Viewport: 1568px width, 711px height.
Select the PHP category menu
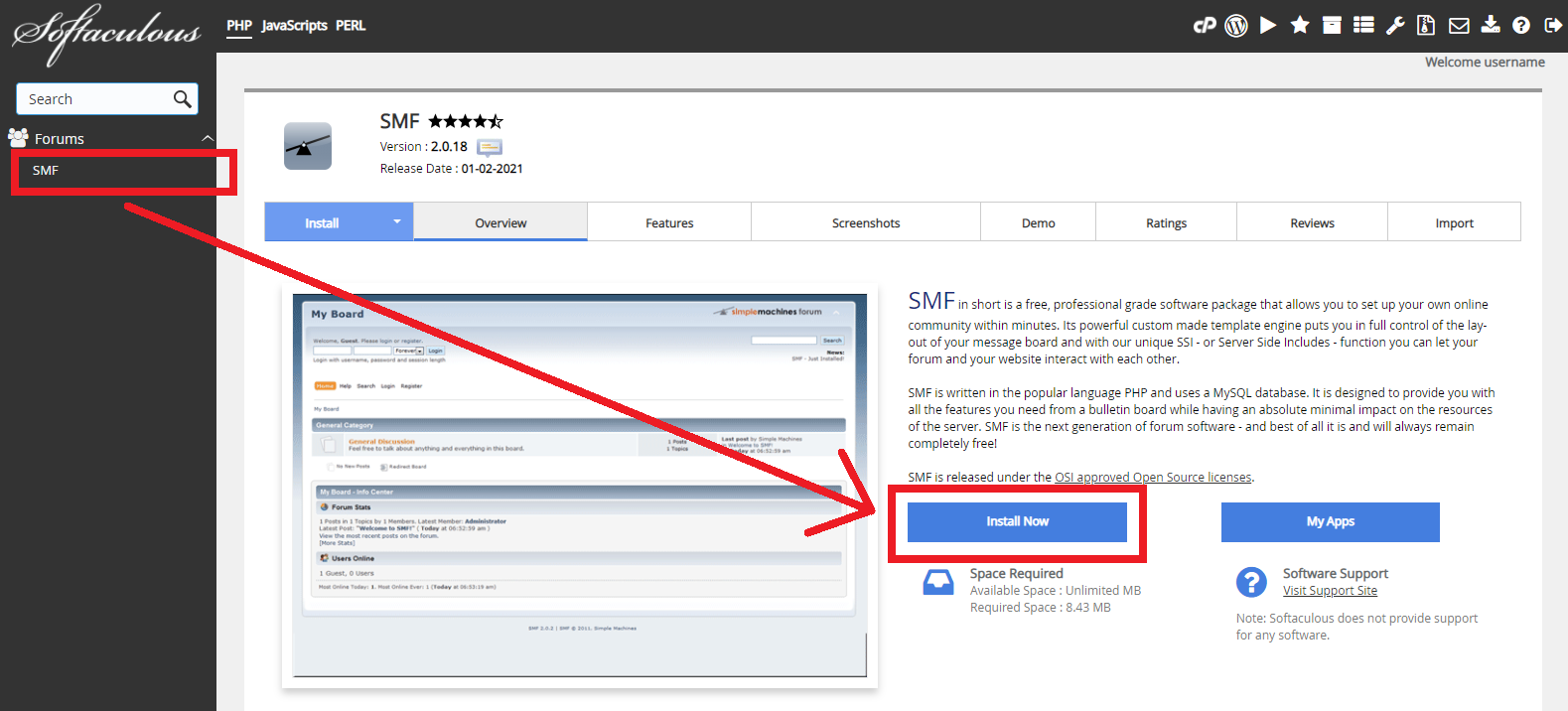[238, 26]
